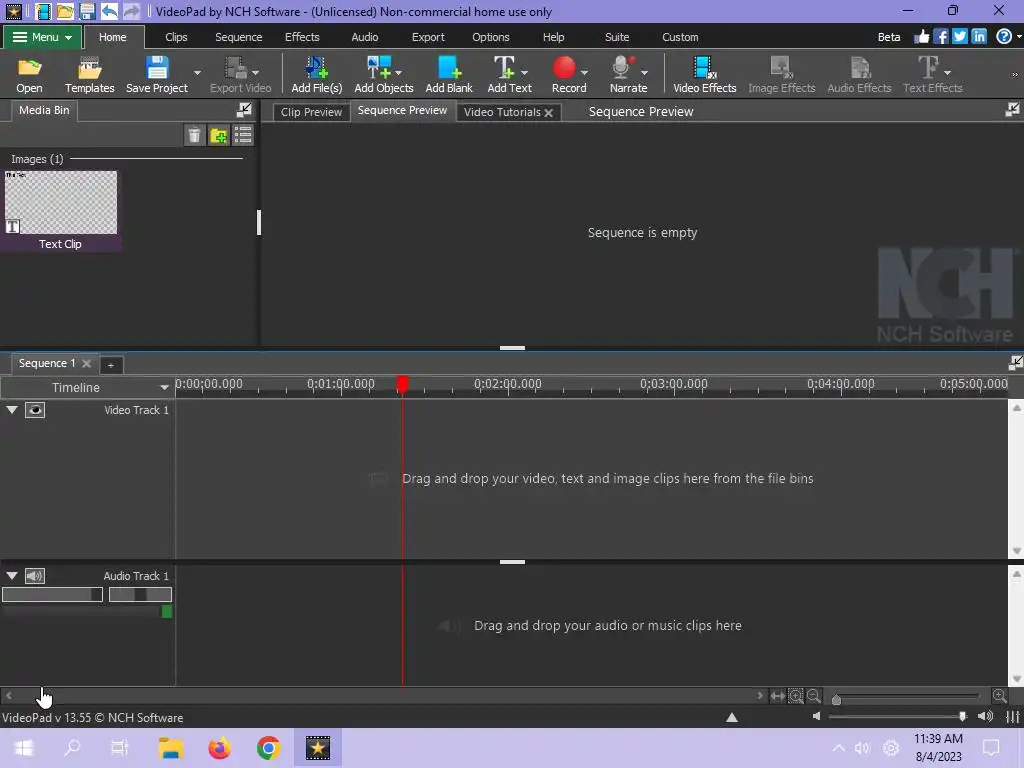The image size is (1024, 768).
Task: Switch to the Clip Preview tab
Action: 311,112
